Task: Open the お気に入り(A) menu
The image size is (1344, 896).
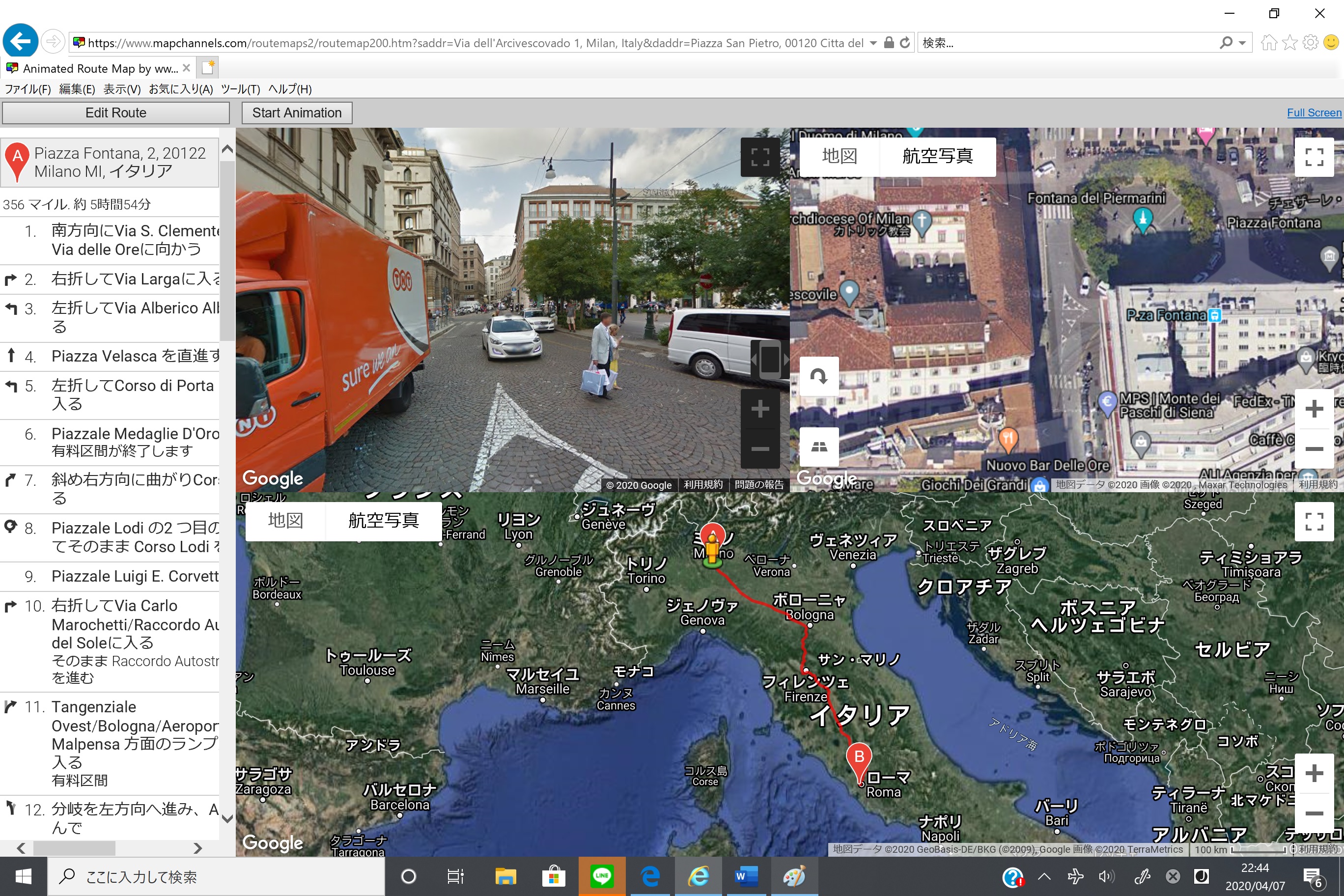Action: pyautogui.click(x=181, y=89)
